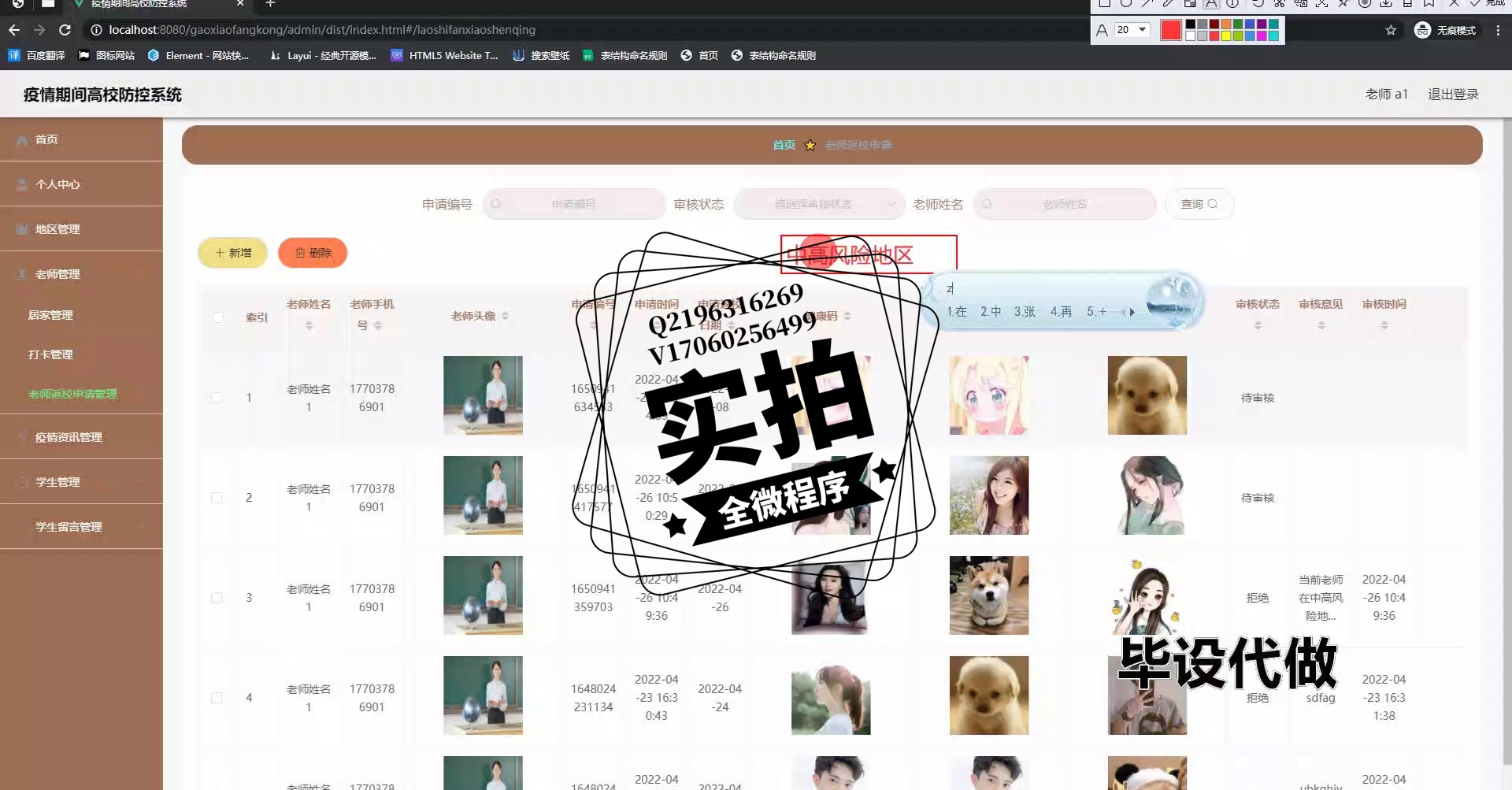Check the checkbox for row 4
Screen dimensions: 1512x790
217,698
